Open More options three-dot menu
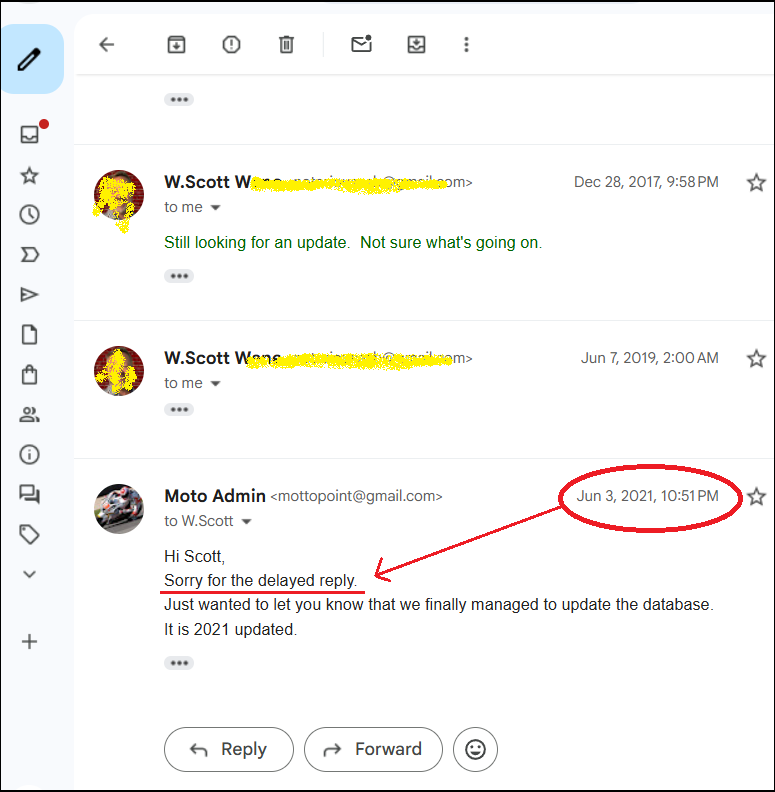The image size is (775, 792). [466, 44]
